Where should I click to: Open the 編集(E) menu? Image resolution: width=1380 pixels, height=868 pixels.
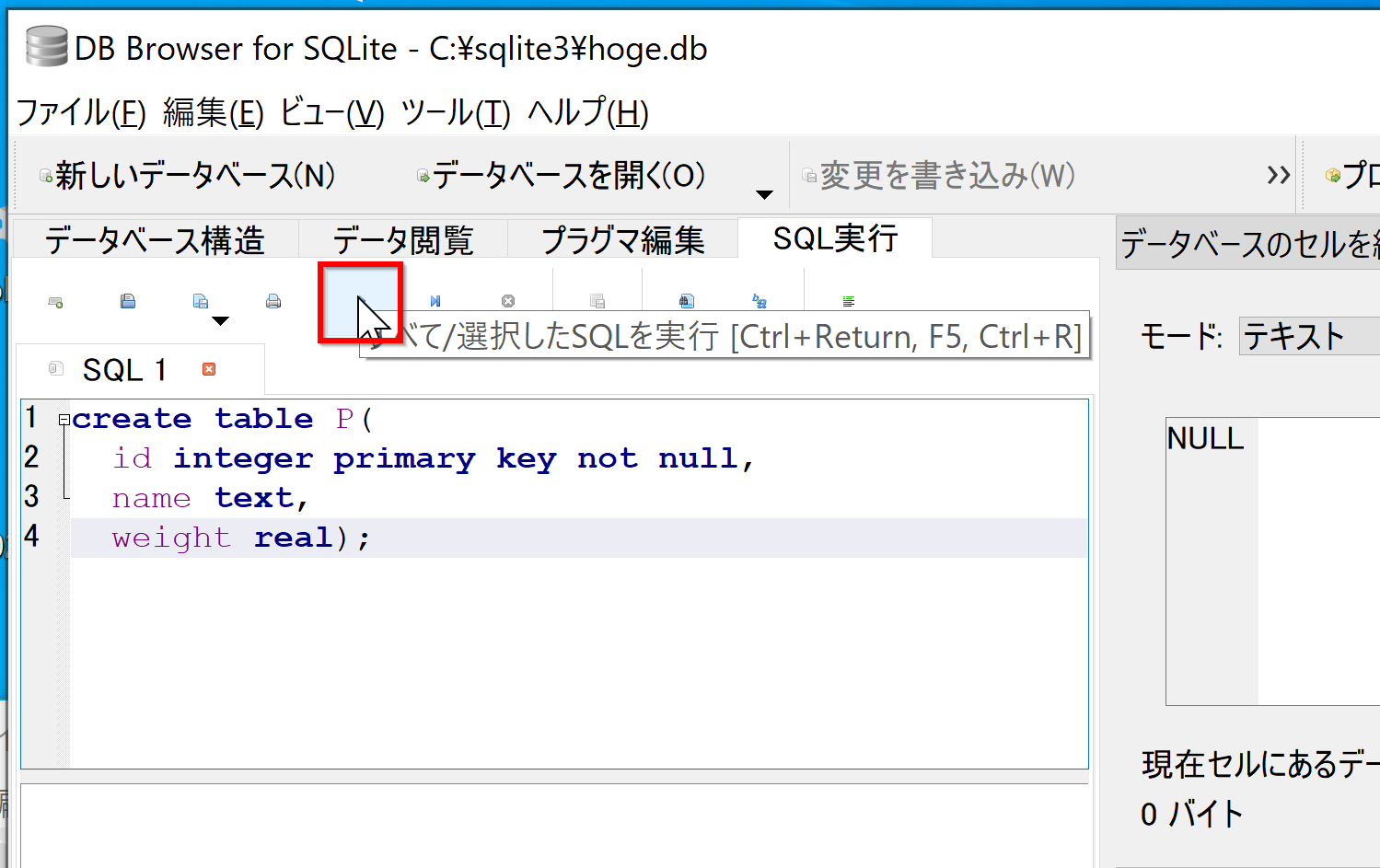coord(213,113)
